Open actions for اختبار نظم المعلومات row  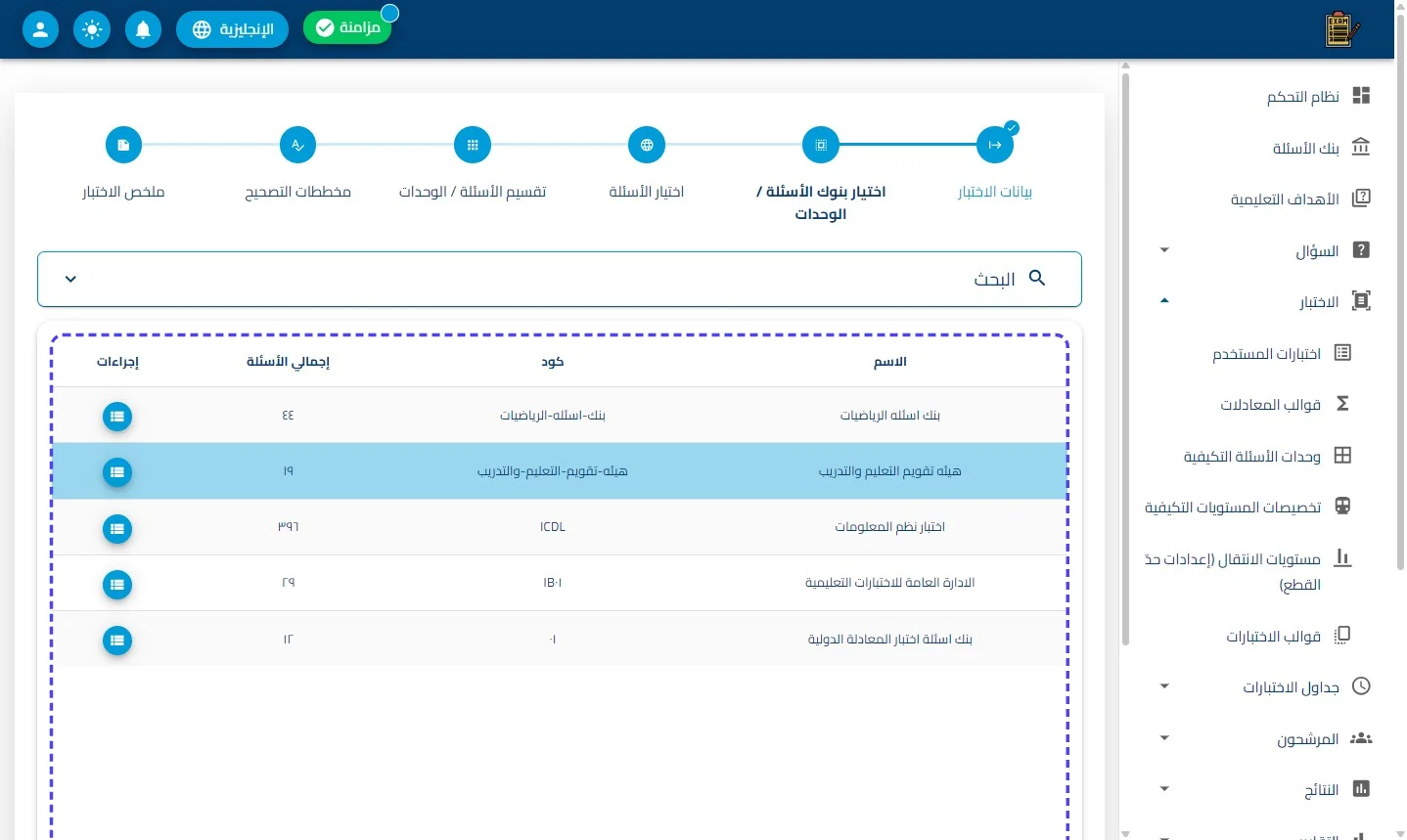tap(117, 529)
